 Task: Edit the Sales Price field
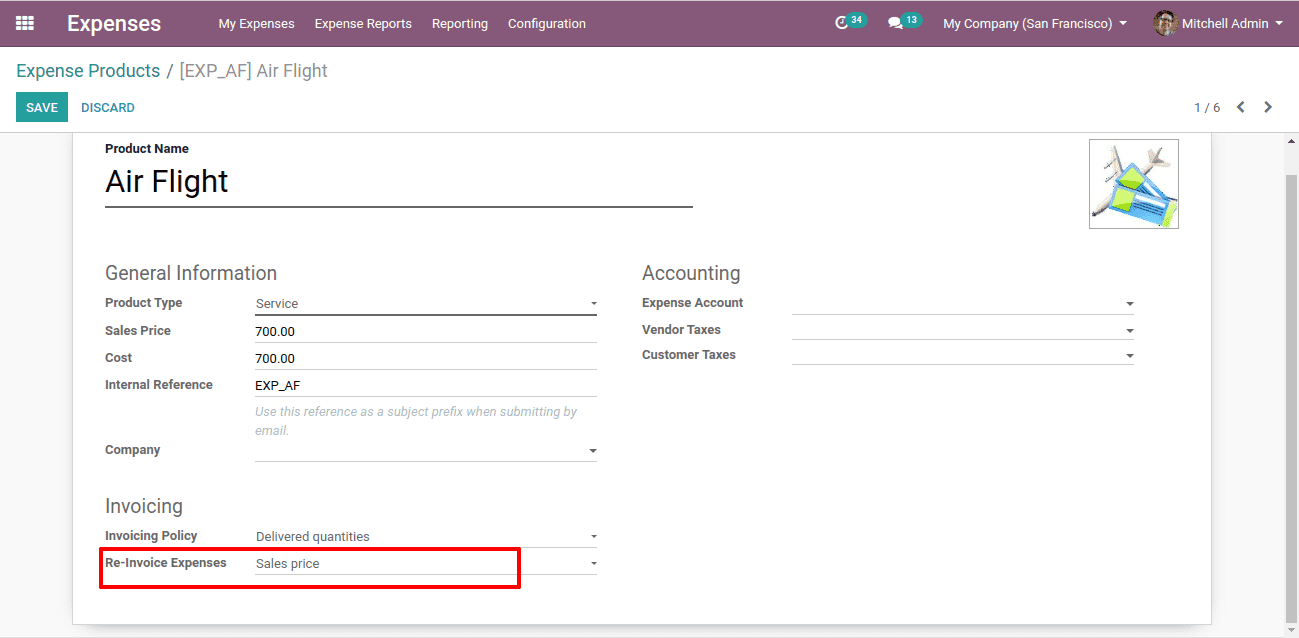coord(426,331)
